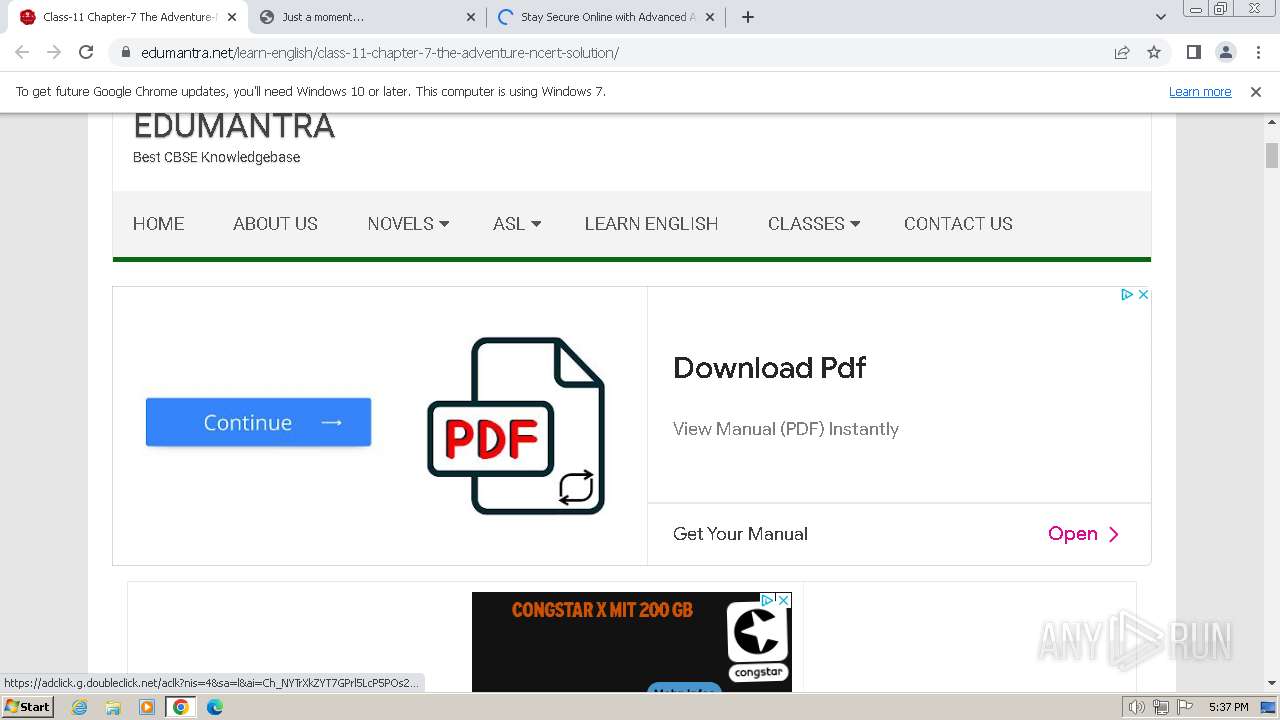Expand the NOVELS dropdown menu

coord(408,224)
